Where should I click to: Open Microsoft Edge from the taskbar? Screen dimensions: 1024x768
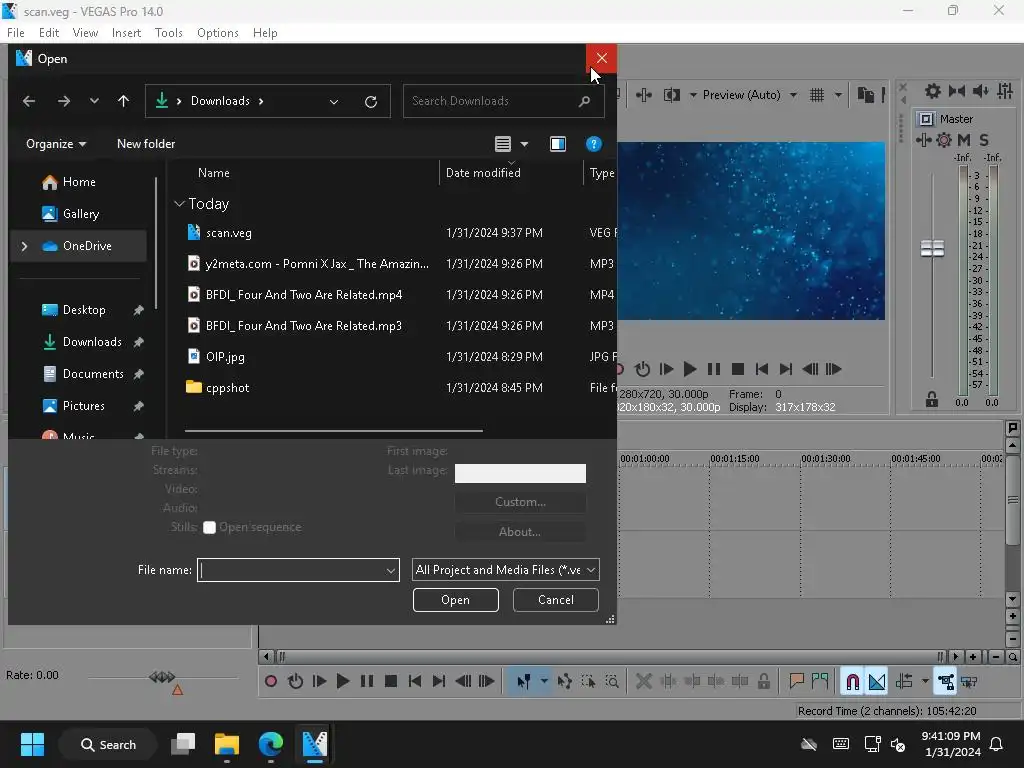tap(270, 744)
